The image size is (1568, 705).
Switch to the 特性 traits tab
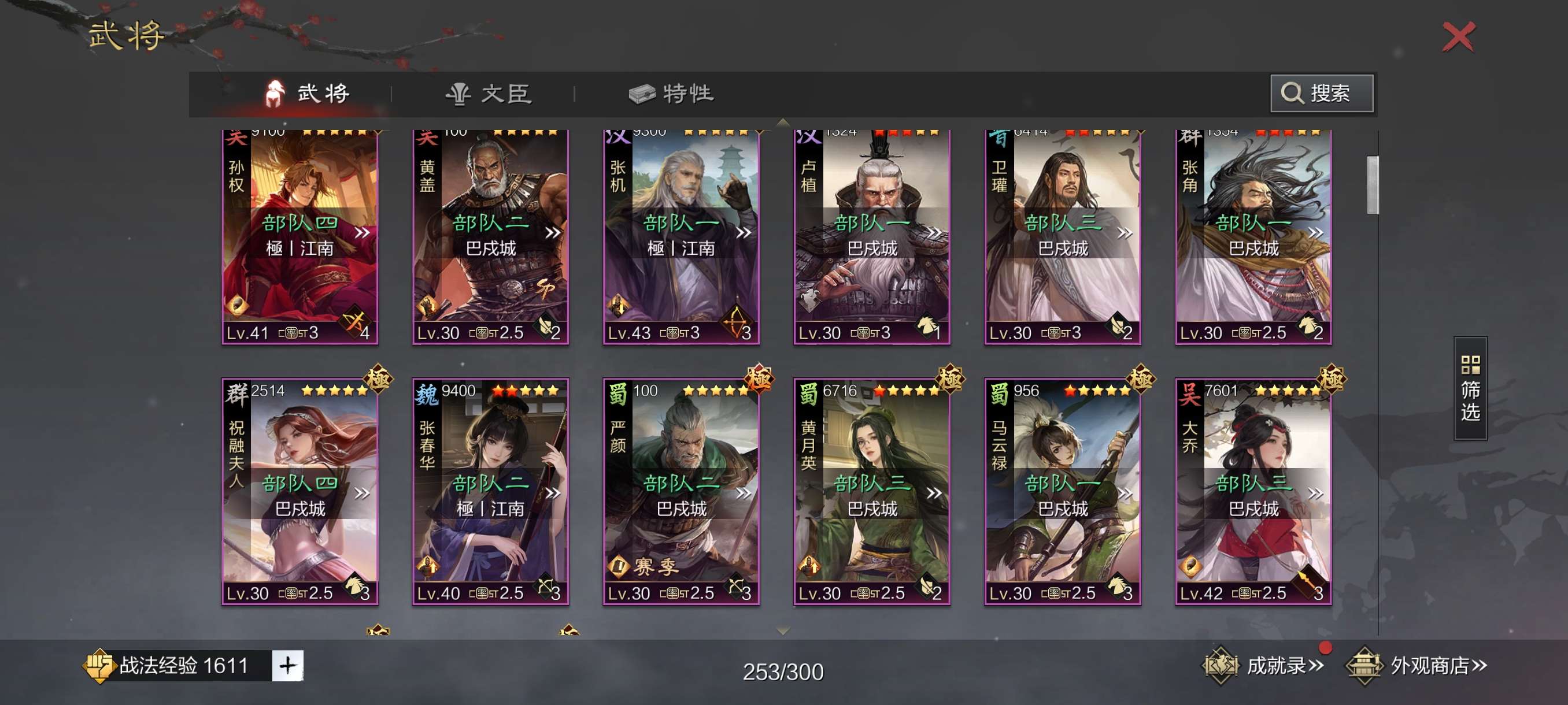tap(671, 94)
